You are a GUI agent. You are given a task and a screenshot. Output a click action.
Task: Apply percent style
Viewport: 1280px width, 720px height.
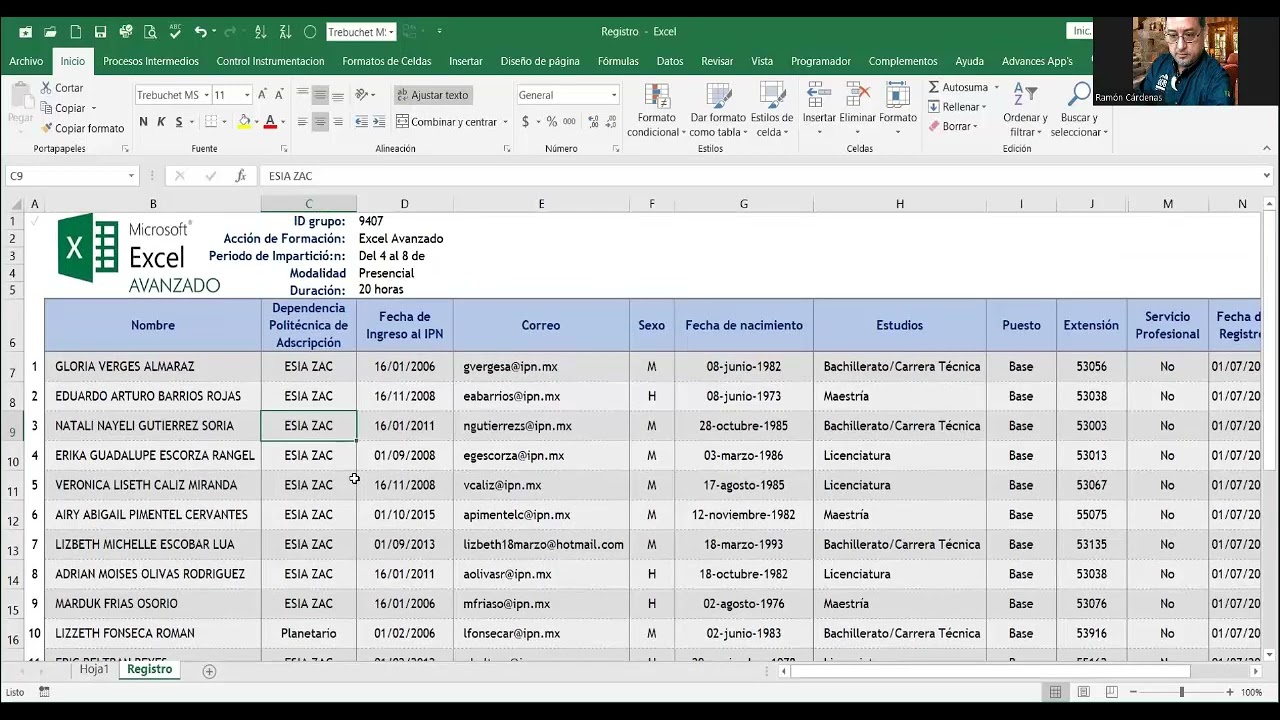coord(551,122)
